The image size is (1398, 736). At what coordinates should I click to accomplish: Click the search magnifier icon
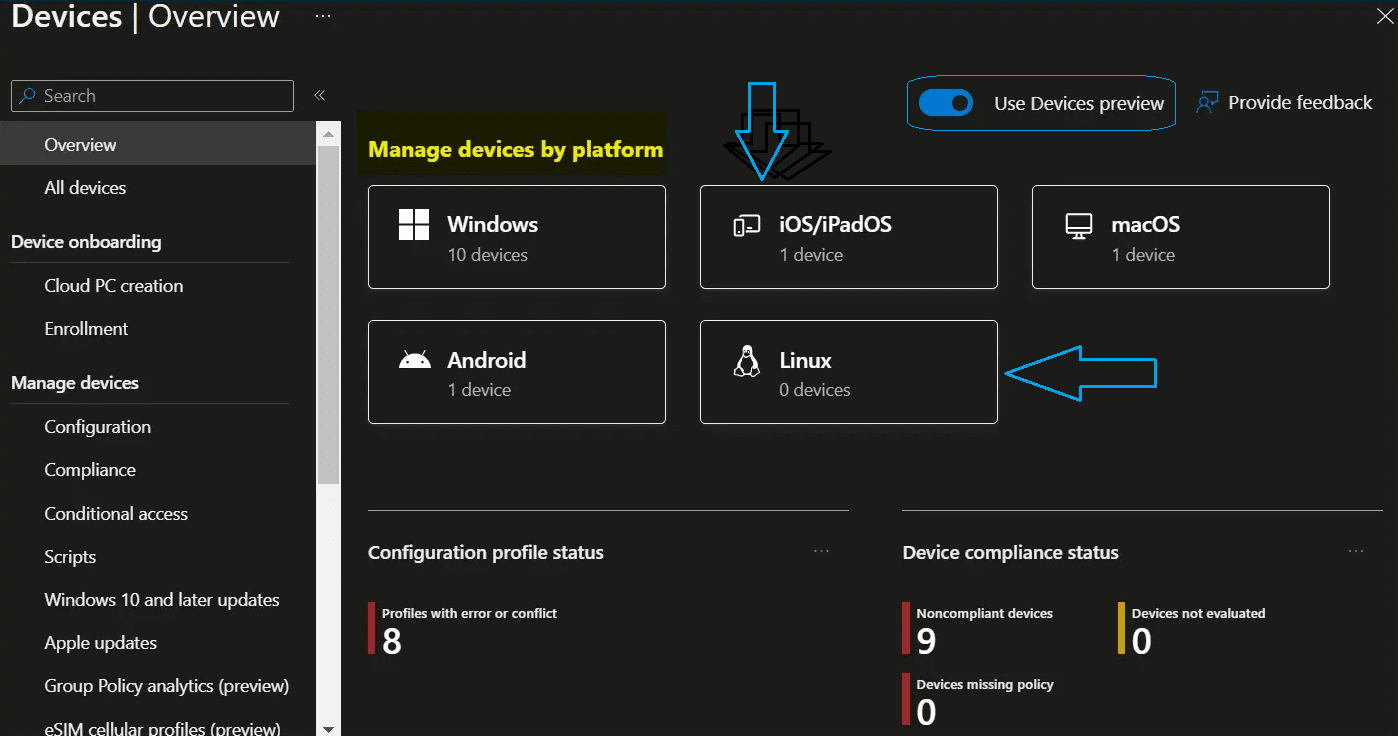[28, 95]
